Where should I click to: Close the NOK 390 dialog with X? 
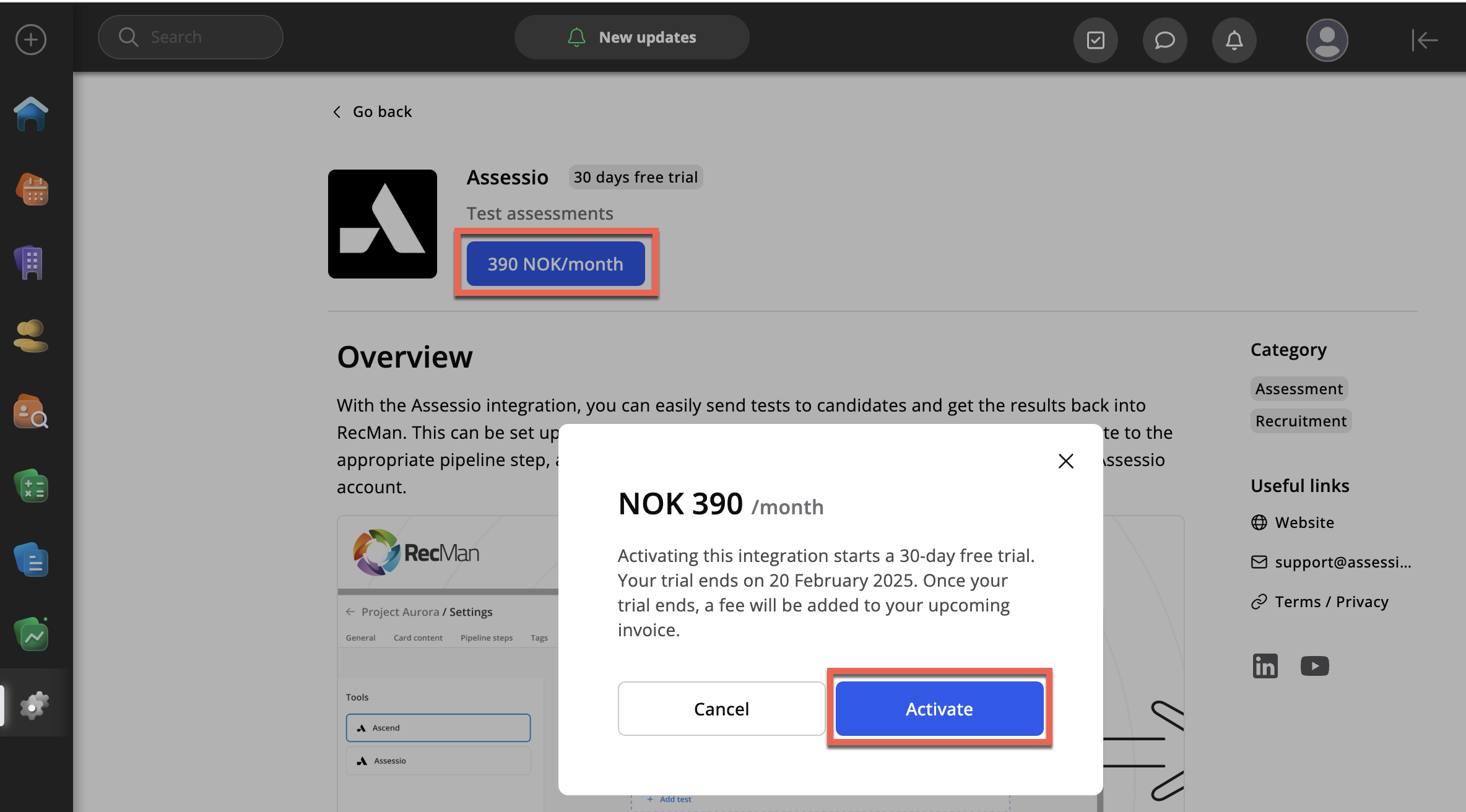(x=1065, y=461)
